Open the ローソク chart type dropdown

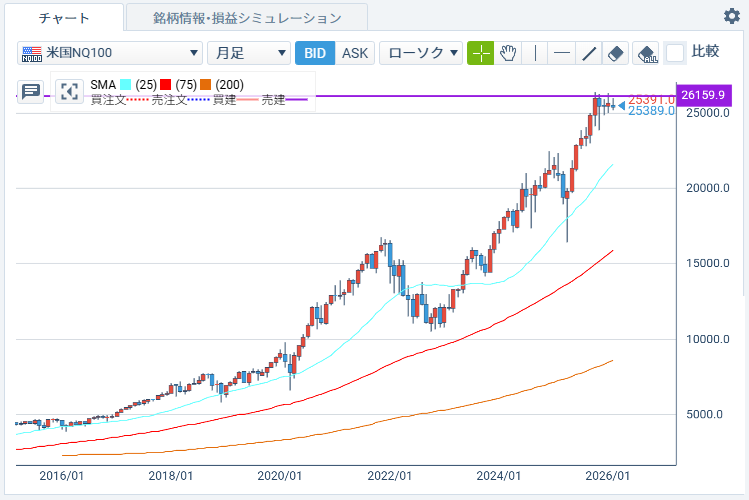tap(421, 53)
